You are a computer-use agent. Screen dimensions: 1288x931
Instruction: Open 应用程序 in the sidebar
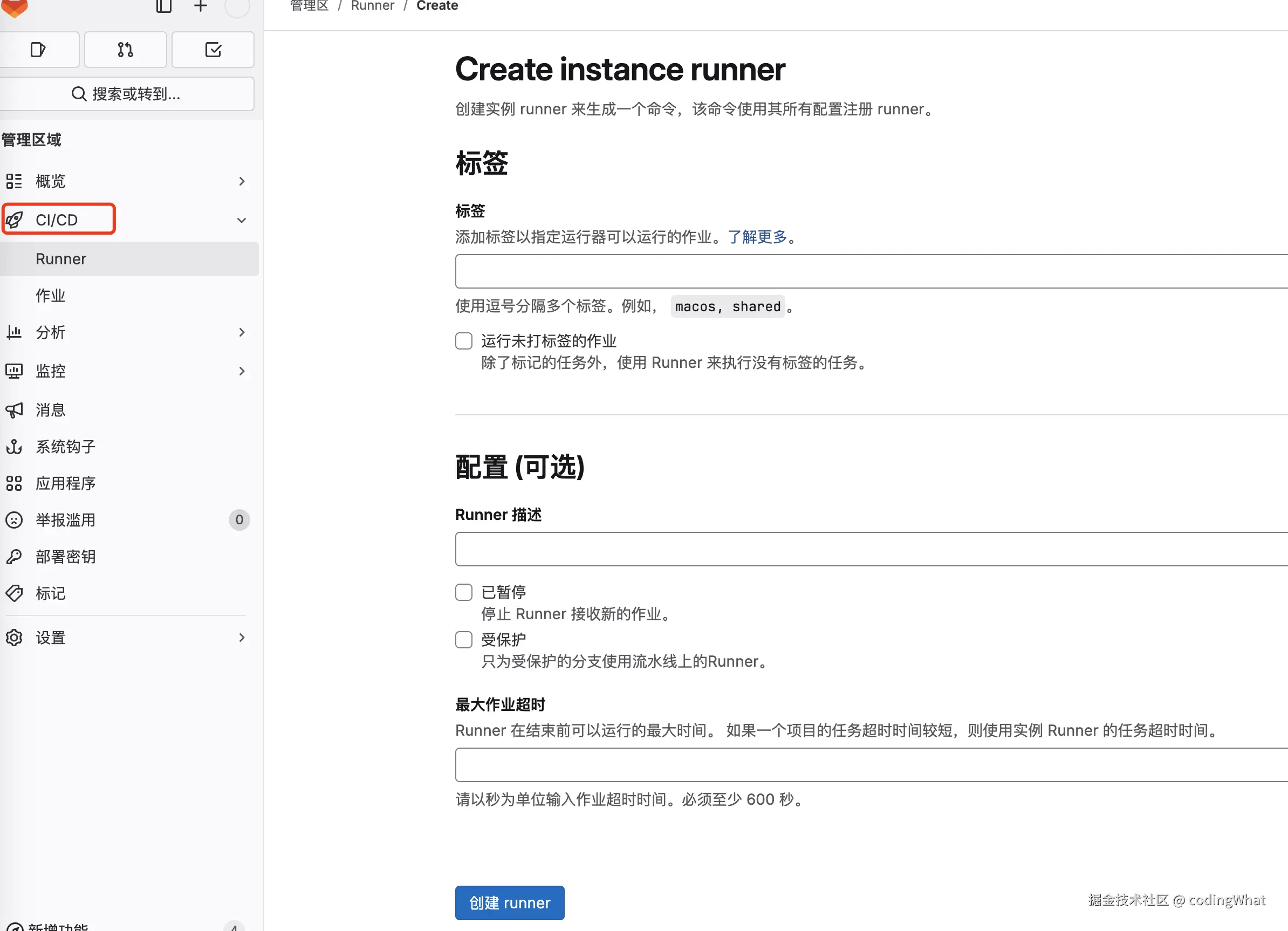point(65,483)
